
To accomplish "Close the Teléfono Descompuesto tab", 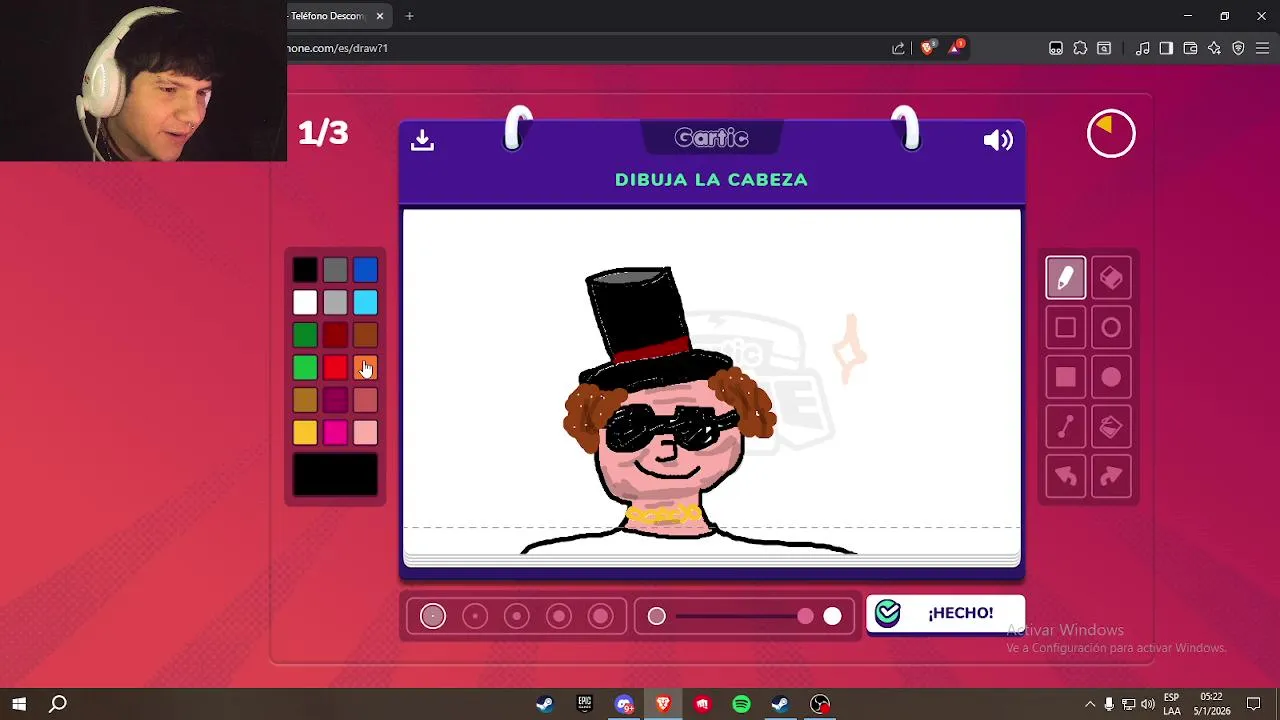I will (380, 16).
